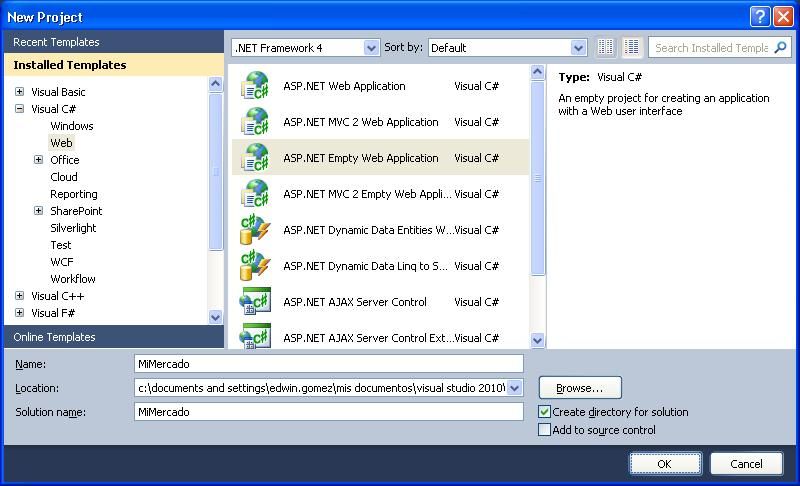Click the category tree scrollbar thumb
Image resolution: width=800 pixels, height=486 pixels.
(x=215, y=171)
